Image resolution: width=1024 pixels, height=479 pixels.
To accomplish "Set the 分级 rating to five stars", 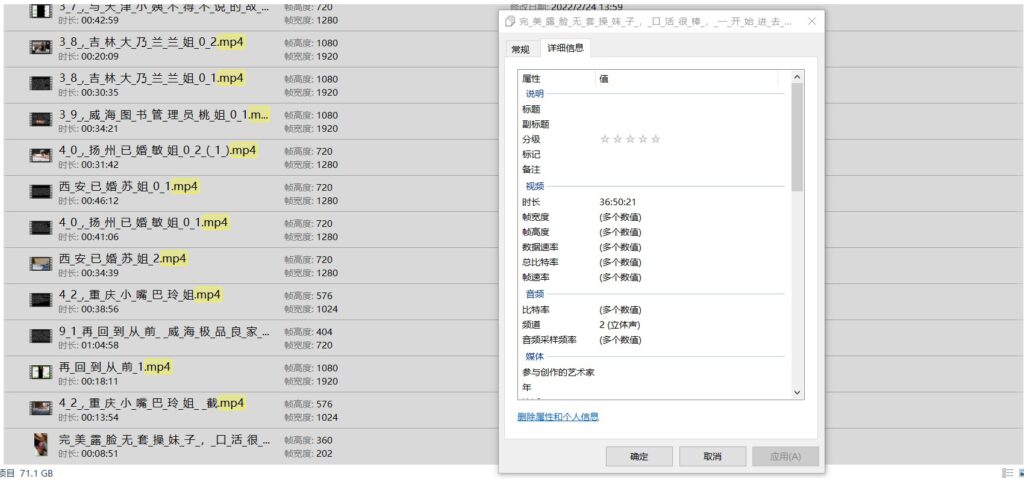I will click(656, 139).
